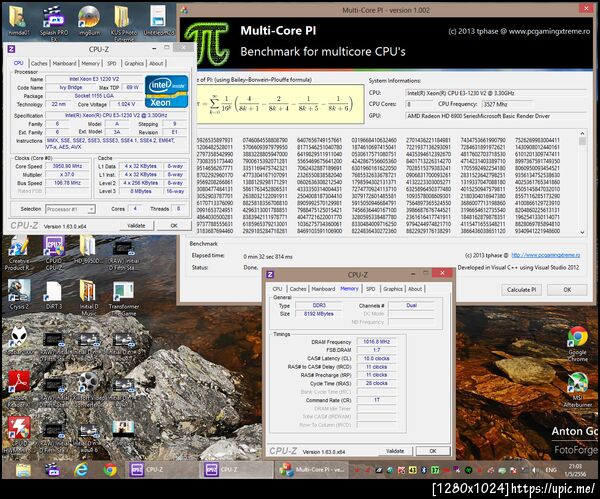Open the Initial D Music folder
600x499 pixels.
(x=88, y=297)
